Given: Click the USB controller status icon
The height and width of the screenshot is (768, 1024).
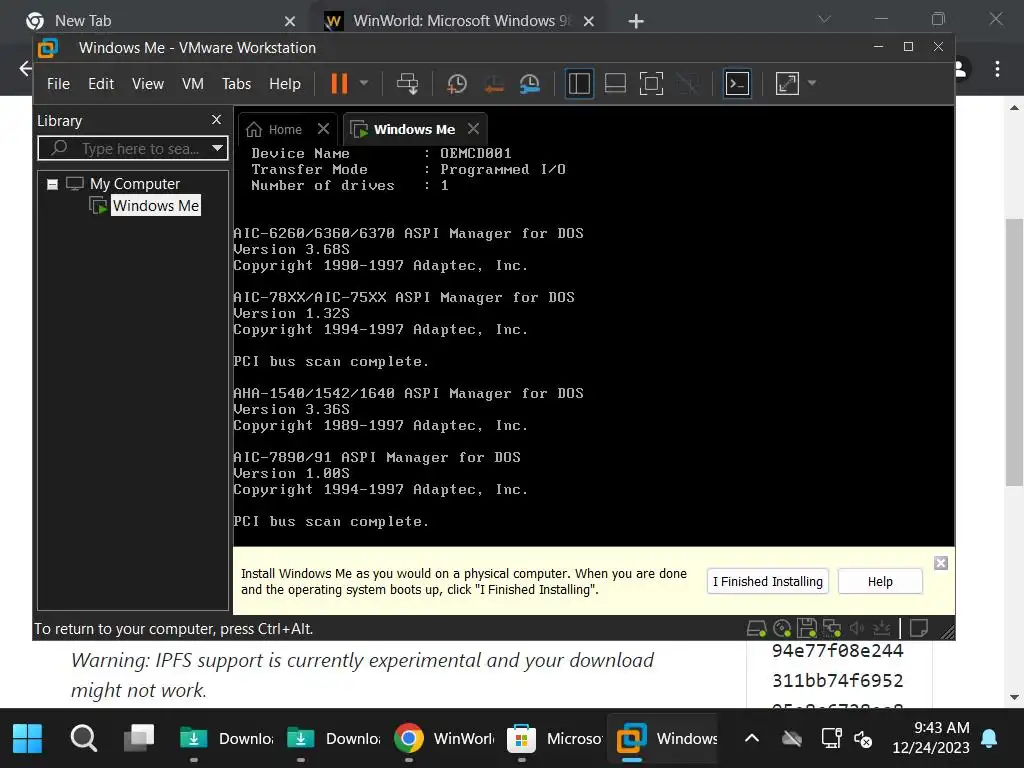Looking at the screenshot, I should point(881,628).
